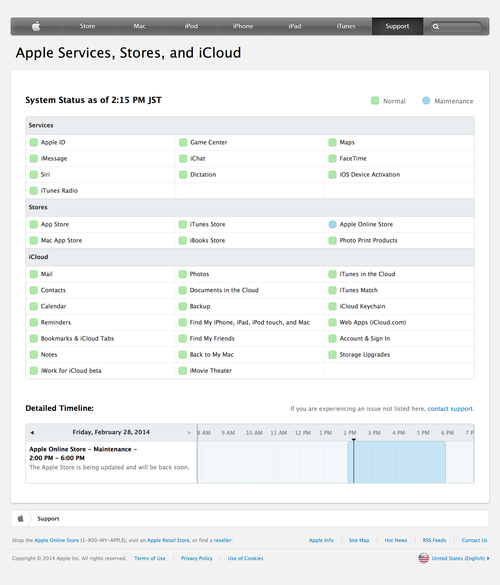This screenshot has width=500, height=585.
Task: Click the 'iTunes Match' label
Action: click(x=359, y=290)
